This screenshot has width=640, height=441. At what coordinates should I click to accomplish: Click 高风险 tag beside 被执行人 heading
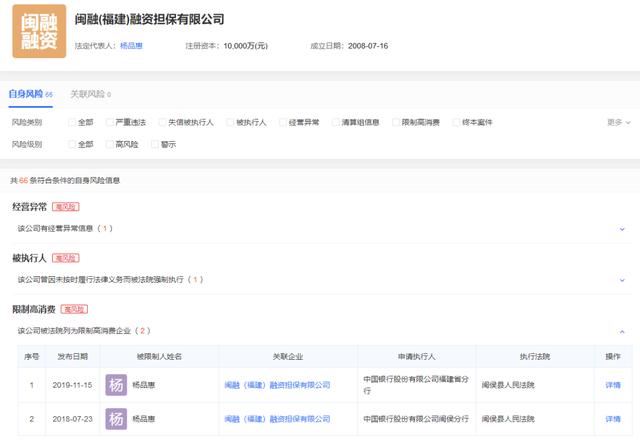[66, 258]
